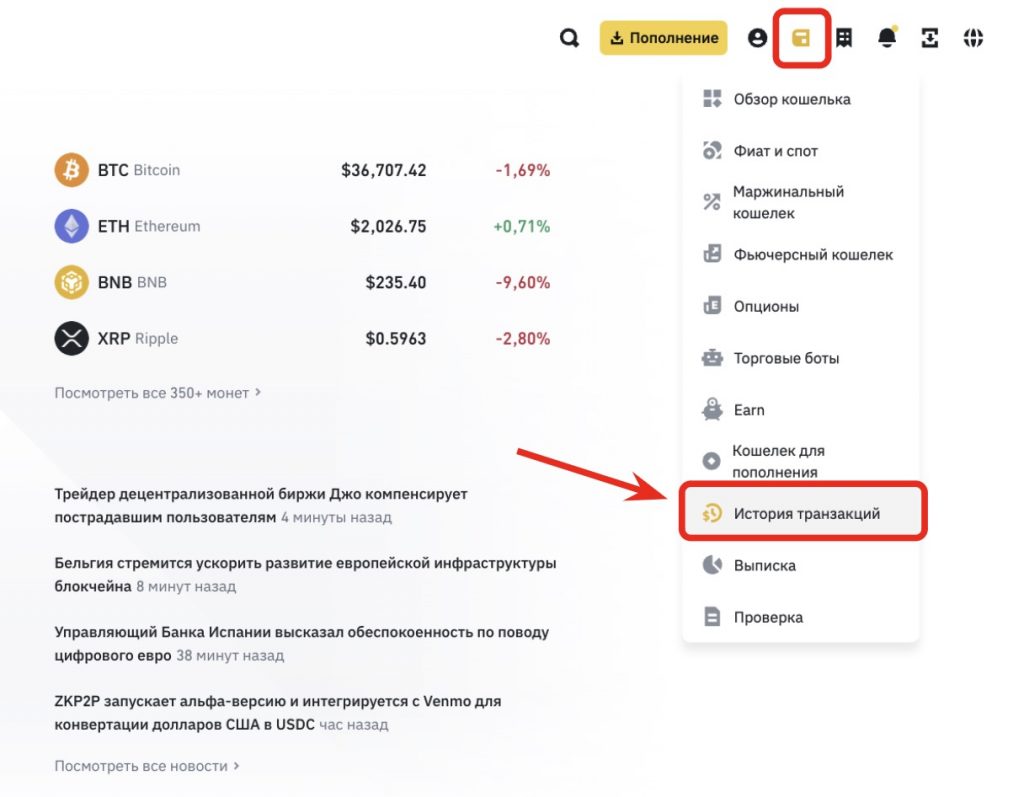Click the -1,69% change value
Image resolution: width=1024 pixels, height=797 pixels.
[x=522, y=171]
